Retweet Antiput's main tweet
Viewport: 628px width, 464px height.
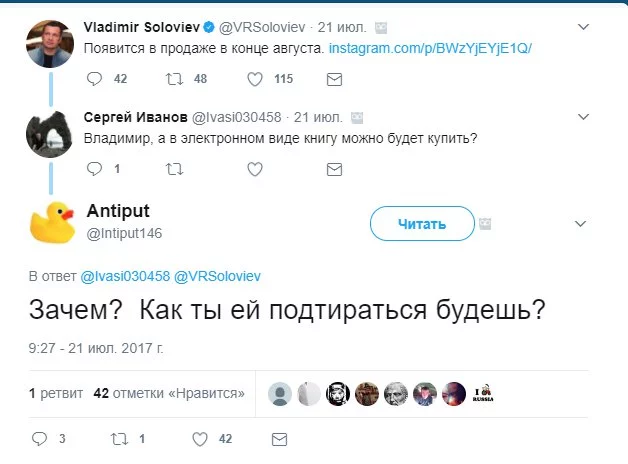pos(118,438)
